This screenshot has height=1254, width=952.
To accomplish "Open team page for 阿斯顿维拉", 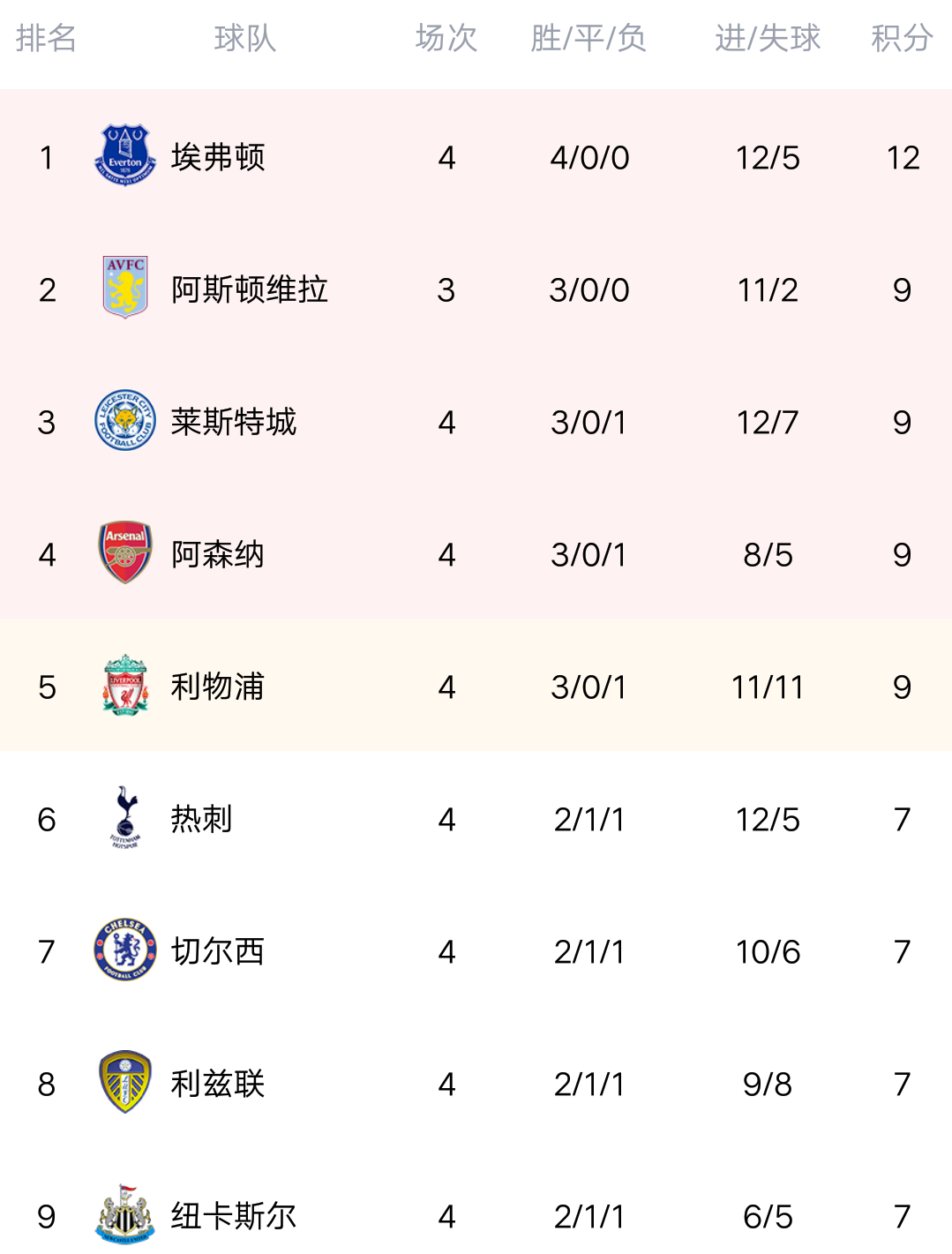I will click(250, 289).
